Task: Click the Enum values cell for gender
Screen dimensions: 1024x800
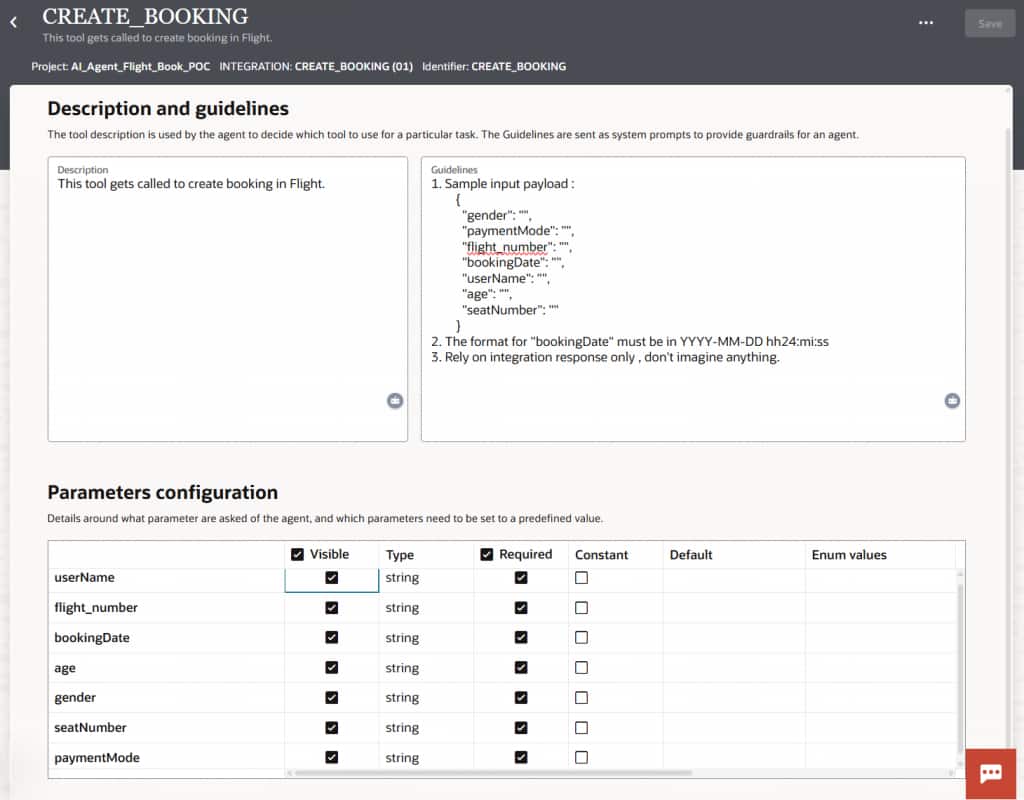Action: point(878,698)
